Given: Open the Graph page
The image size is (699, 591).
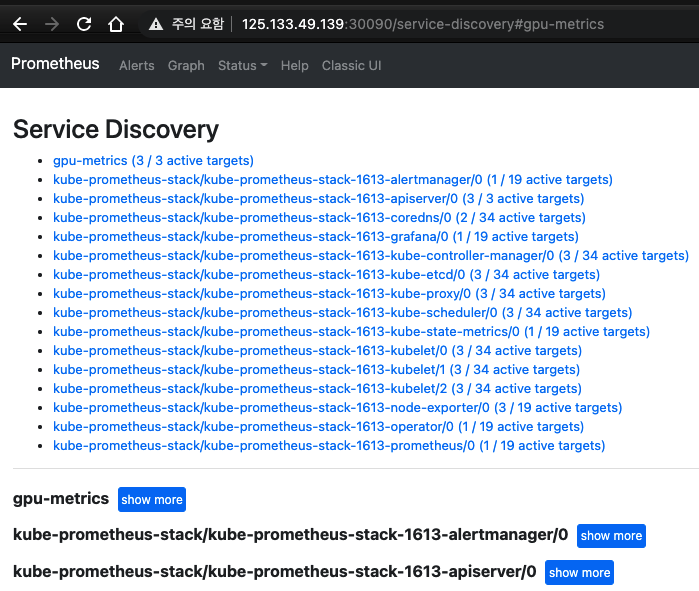Looking at the screenshot, I should click(x=186, y=66).
